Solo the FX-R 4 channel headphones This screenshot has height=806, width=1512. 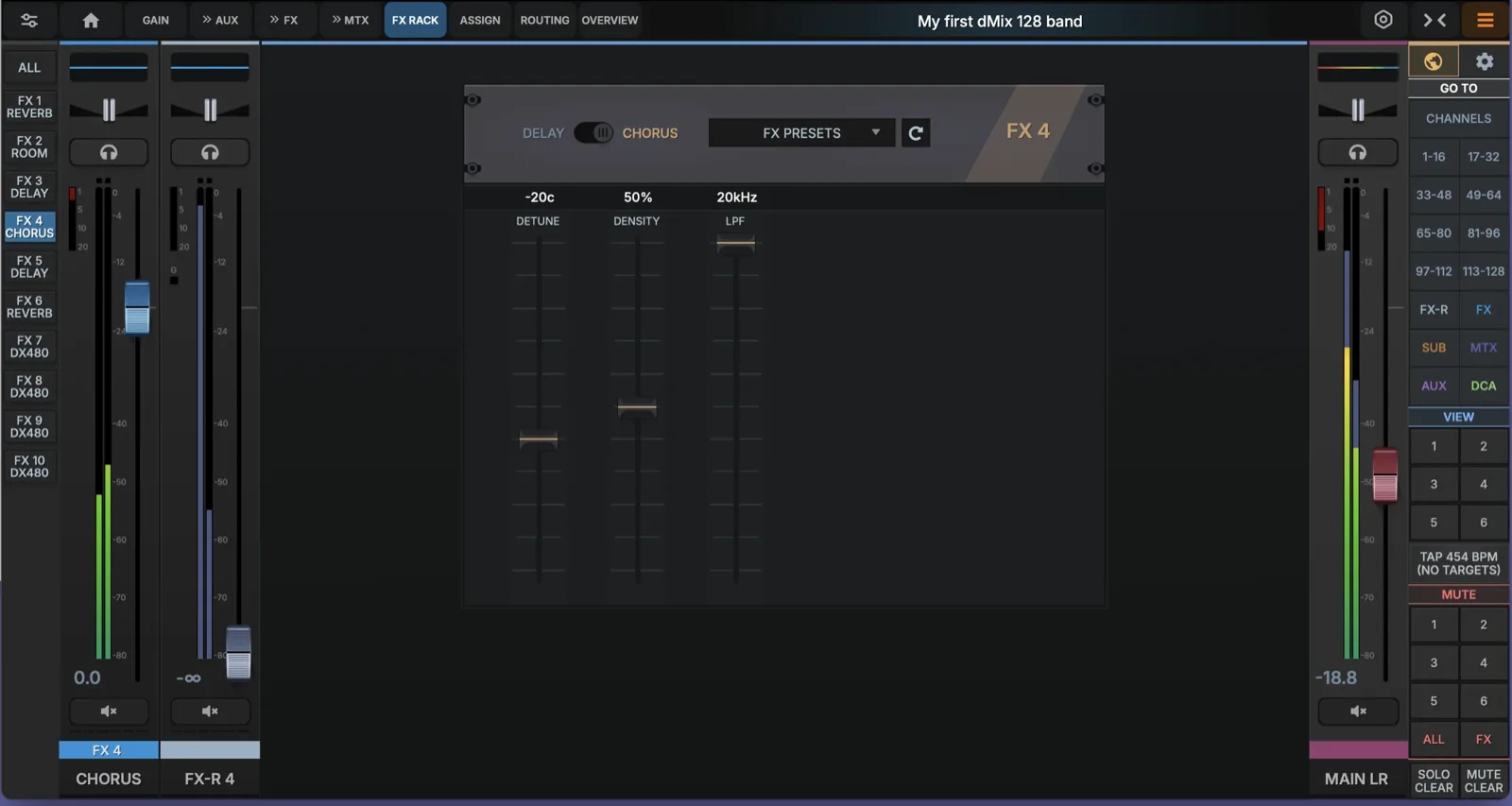coord(210,152)
